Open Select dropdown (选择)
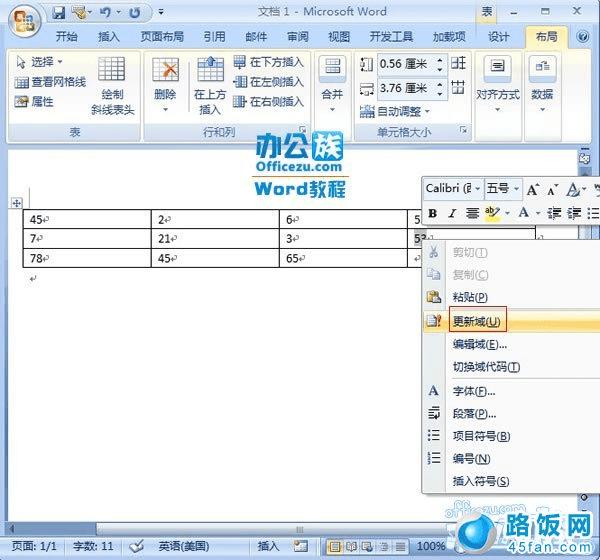 tap(39, 62)
